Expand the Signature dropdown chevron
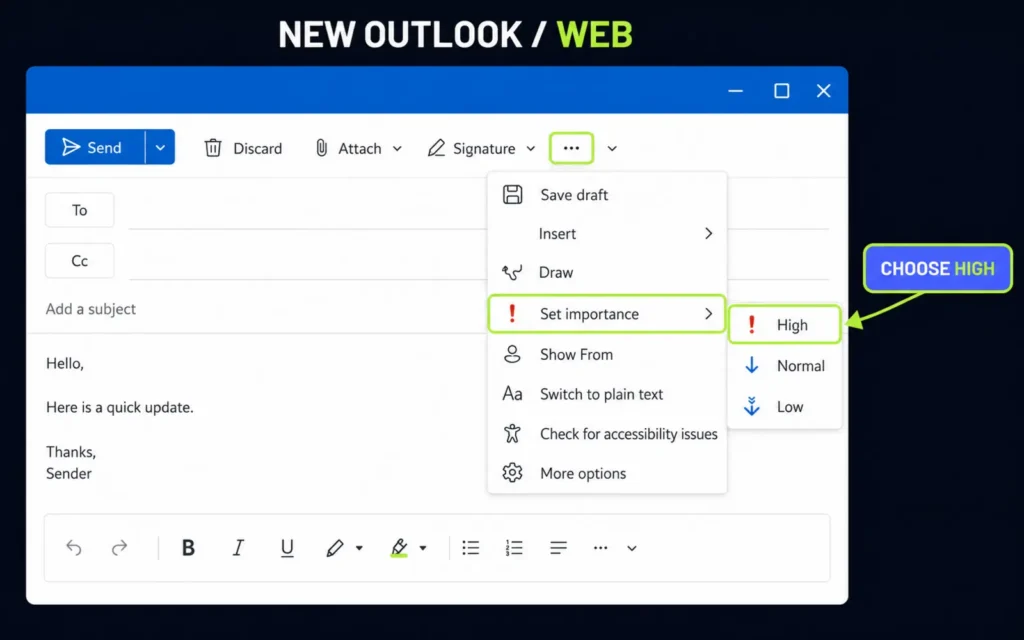Viewport: 1024px width, 640px height. coord(531,148)
